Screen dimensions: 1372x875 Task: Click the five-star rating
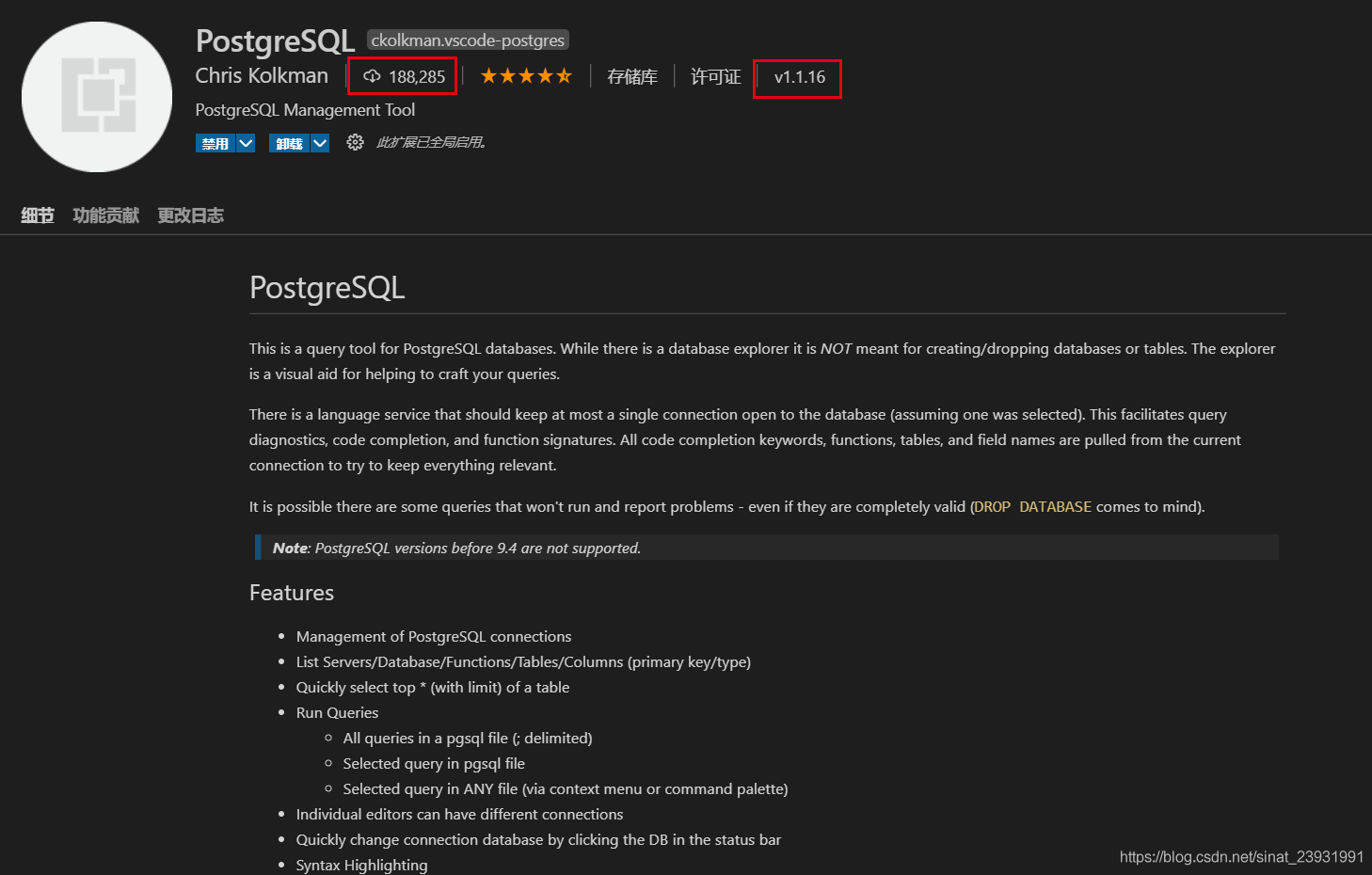pos(526,76)
